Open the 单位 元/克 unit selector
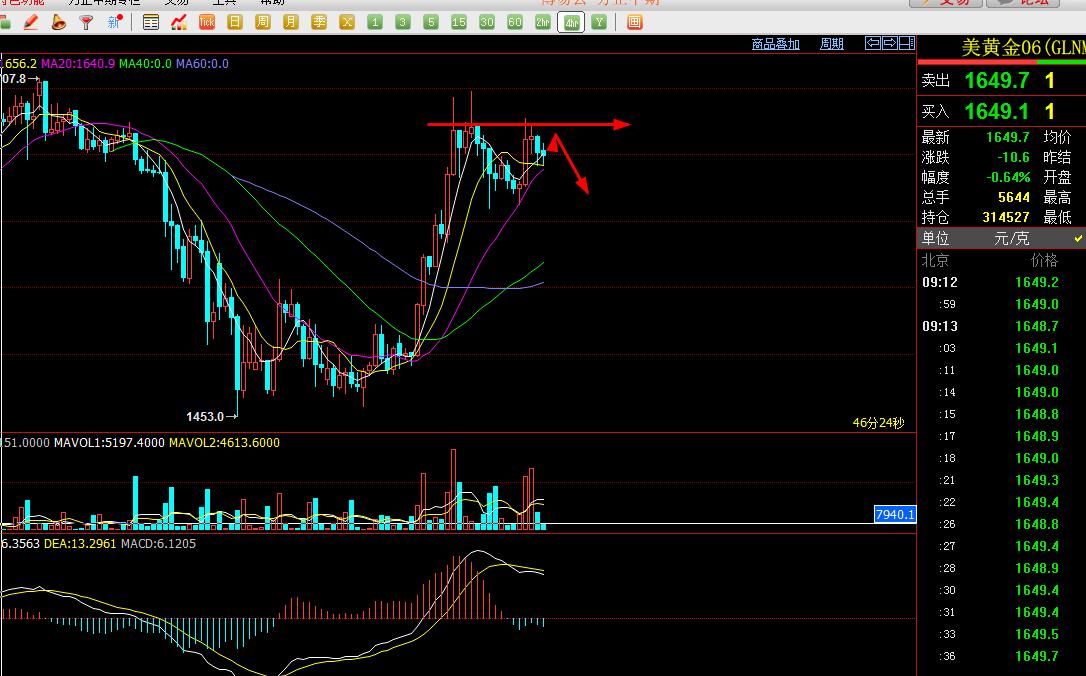This screenshot has height=676, width=1086. point(1002,238)
